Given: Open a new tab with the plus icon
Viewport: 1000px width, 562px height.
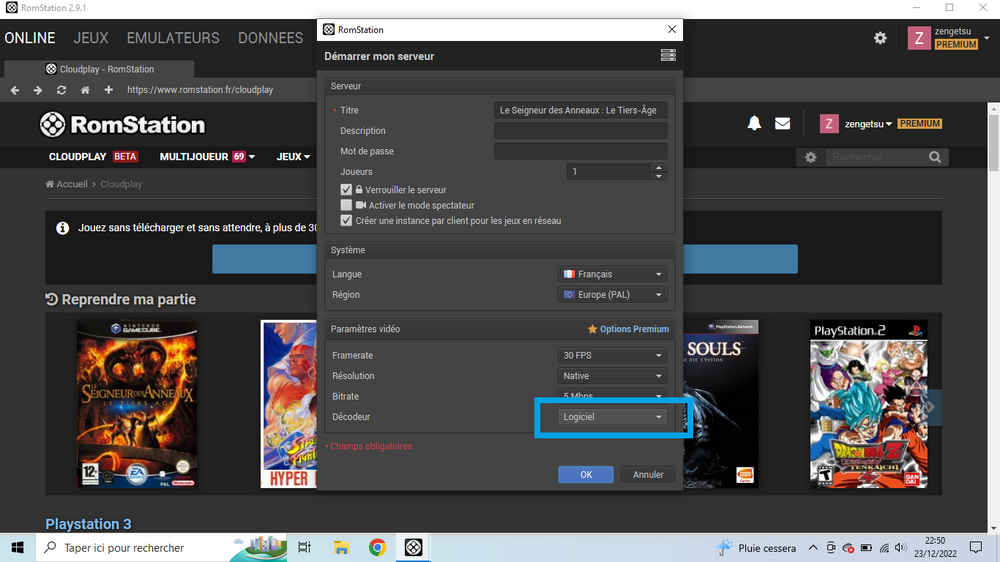Looking at the screenshot, I should [108, 90].
